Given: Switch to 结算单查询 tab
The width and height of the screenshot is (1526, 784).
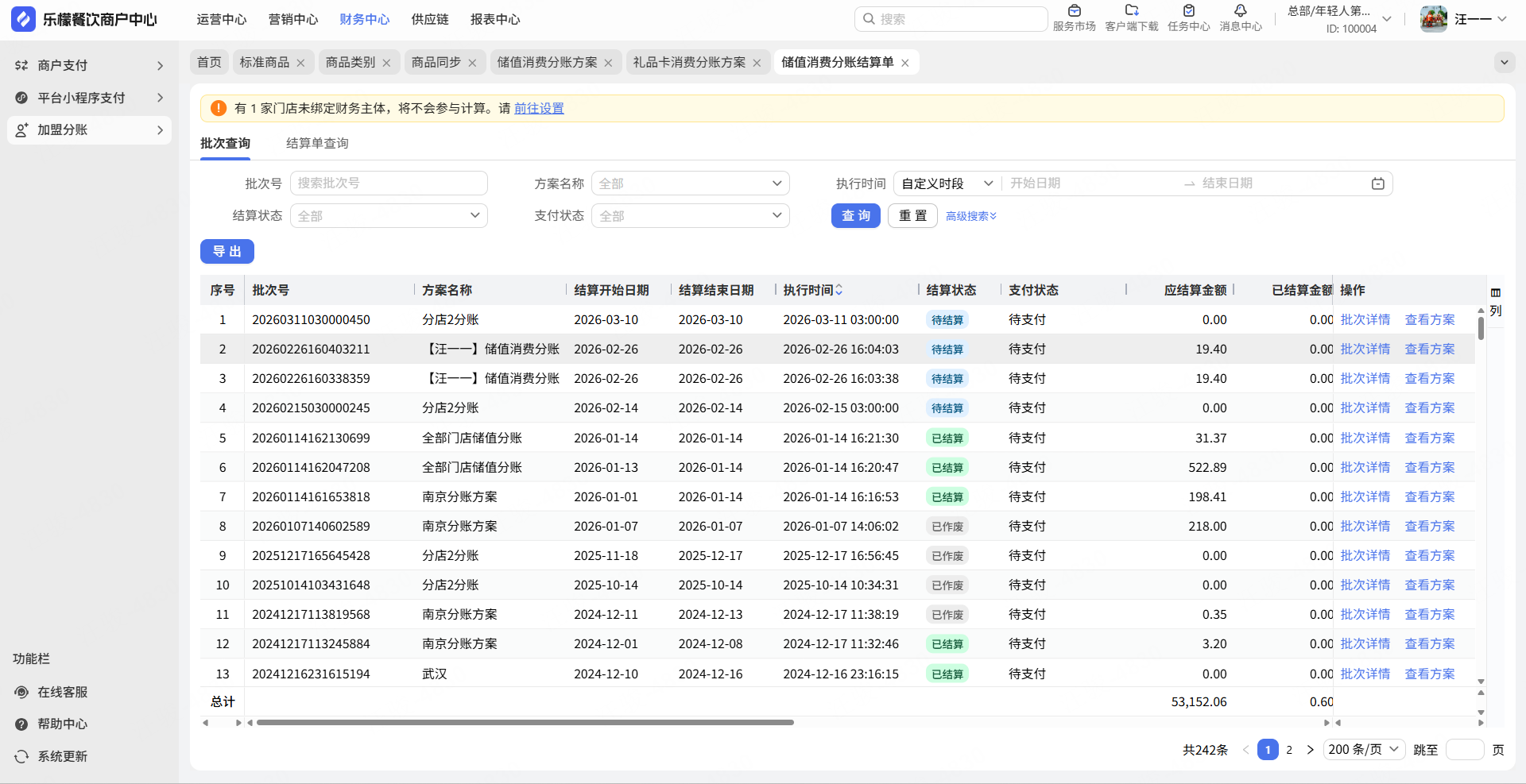Looking at the screenshot, I should pos(317,144).
